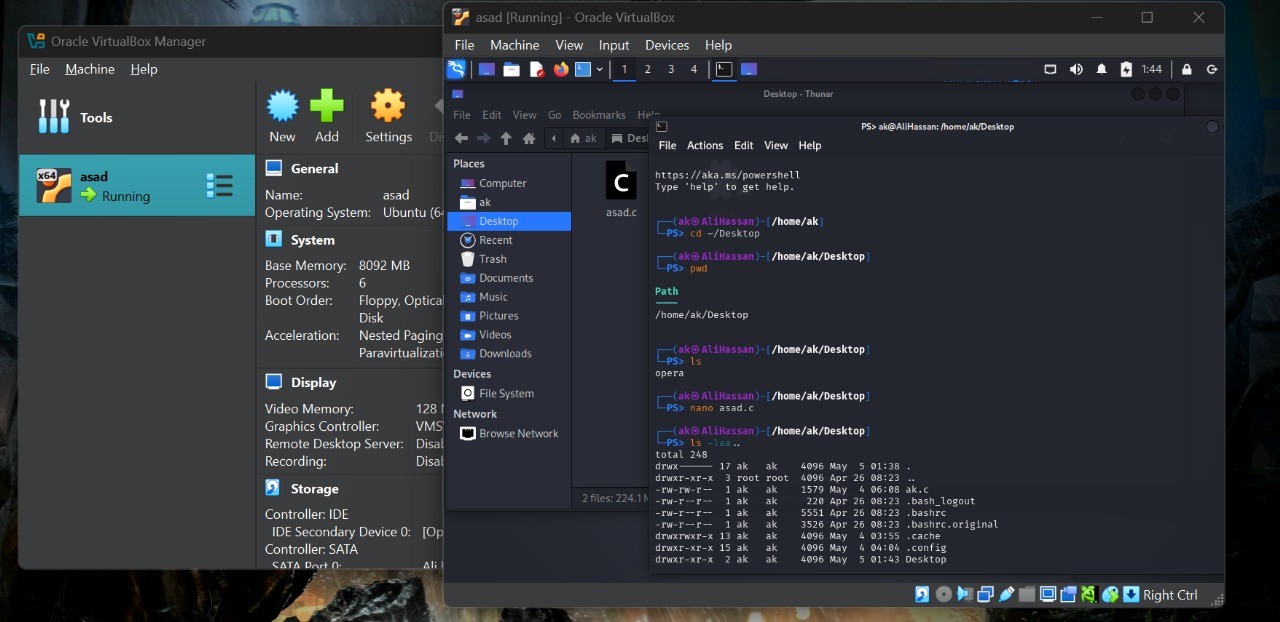Viewport: 1280px width, 622px height.
Task: Click the hard disk activity status icon
Action: (922, 595)
